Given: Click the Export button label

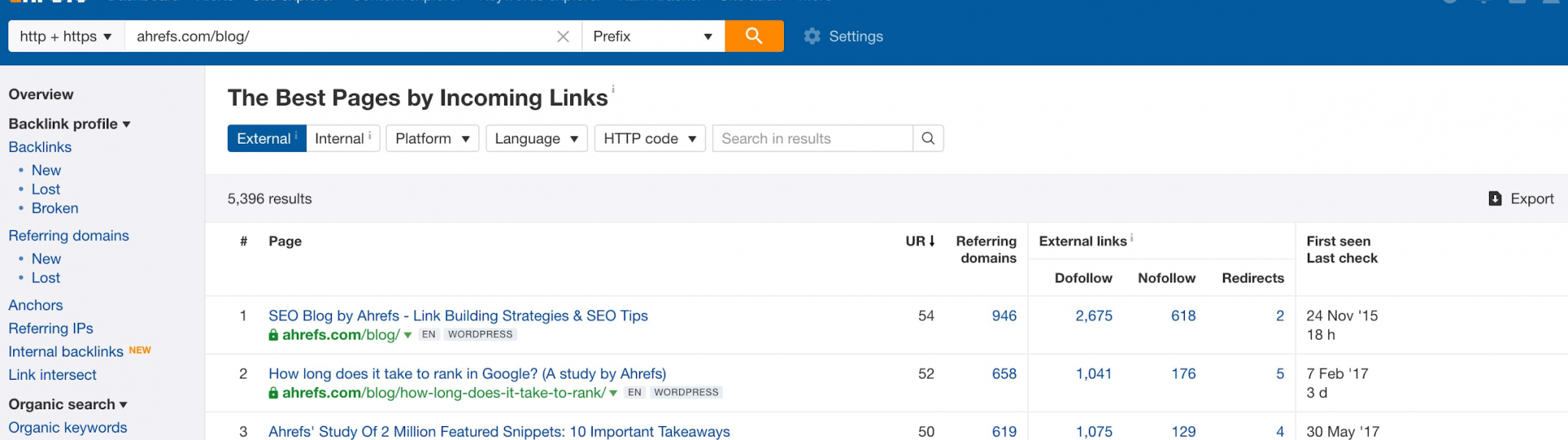Looking at the screenshot, I should coord(1532,199).
